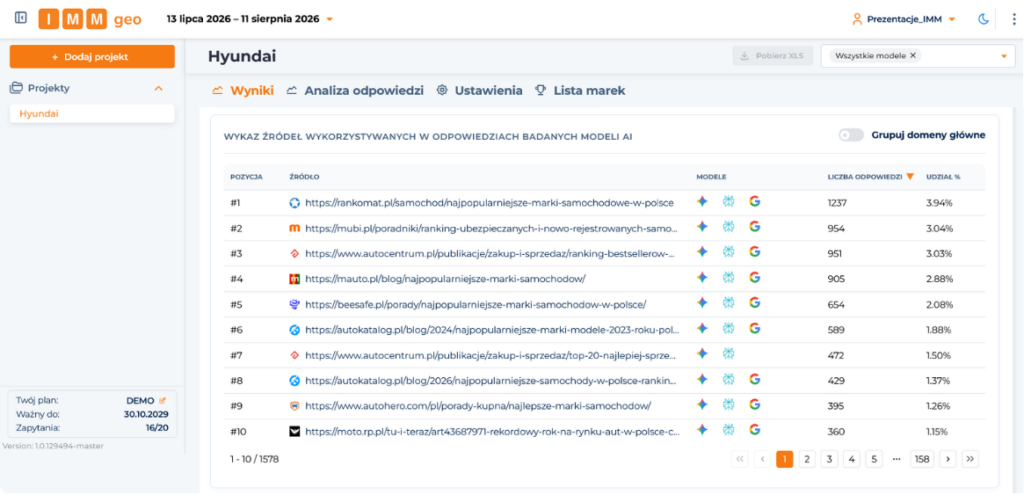Viewport: 1024px width, 502px height.
Task: Open the Ustawienia tab
Action: point(479,91)
